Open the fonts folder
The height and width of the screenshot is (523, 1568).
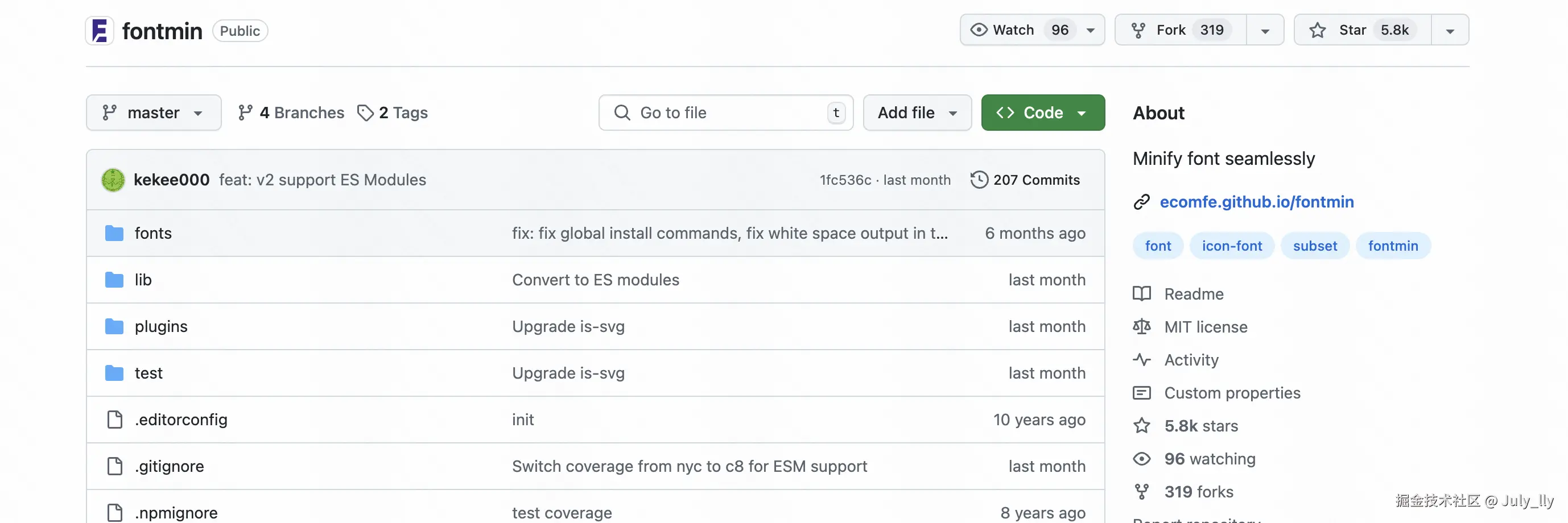coord(153,234)
